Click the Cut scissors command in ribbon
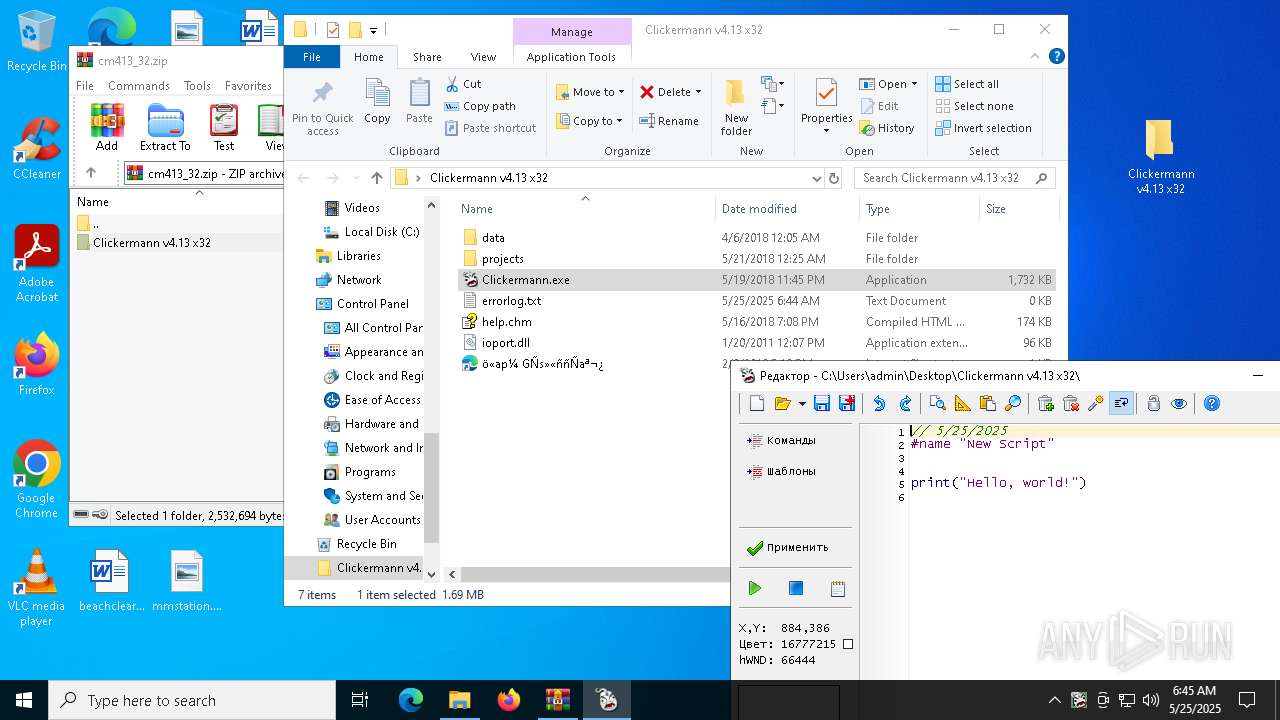This screenshot has width=1280, height=720. click(x=463, y=84)
